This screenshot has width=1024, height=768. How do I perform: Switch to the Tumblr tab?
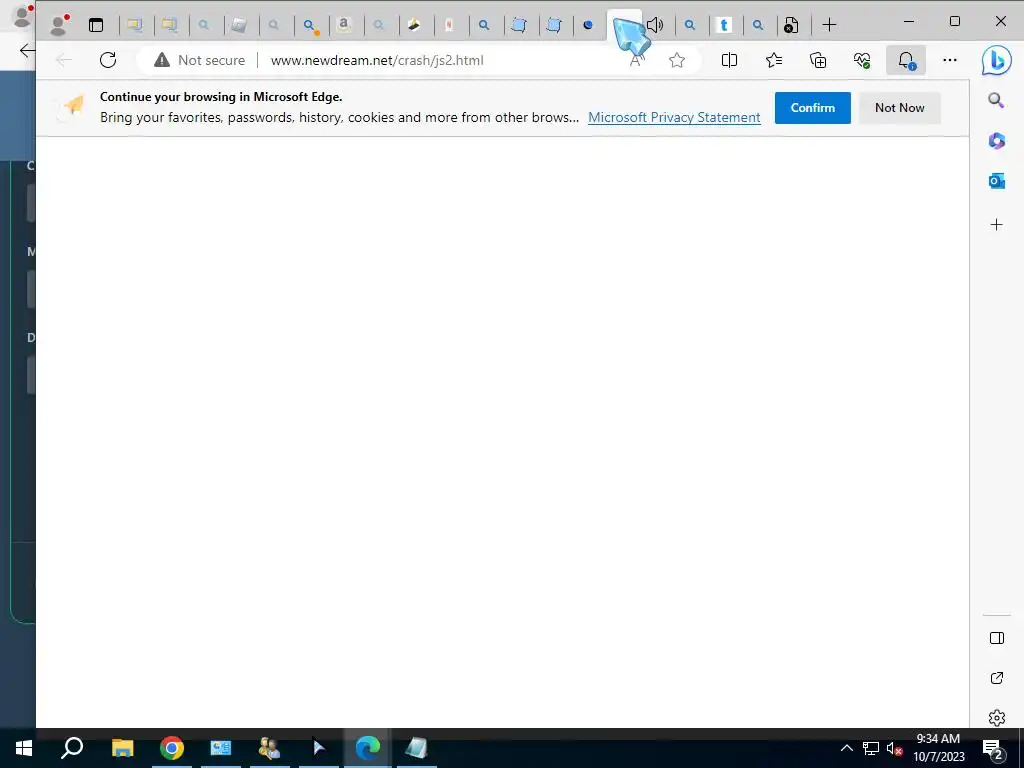[724, 25]
